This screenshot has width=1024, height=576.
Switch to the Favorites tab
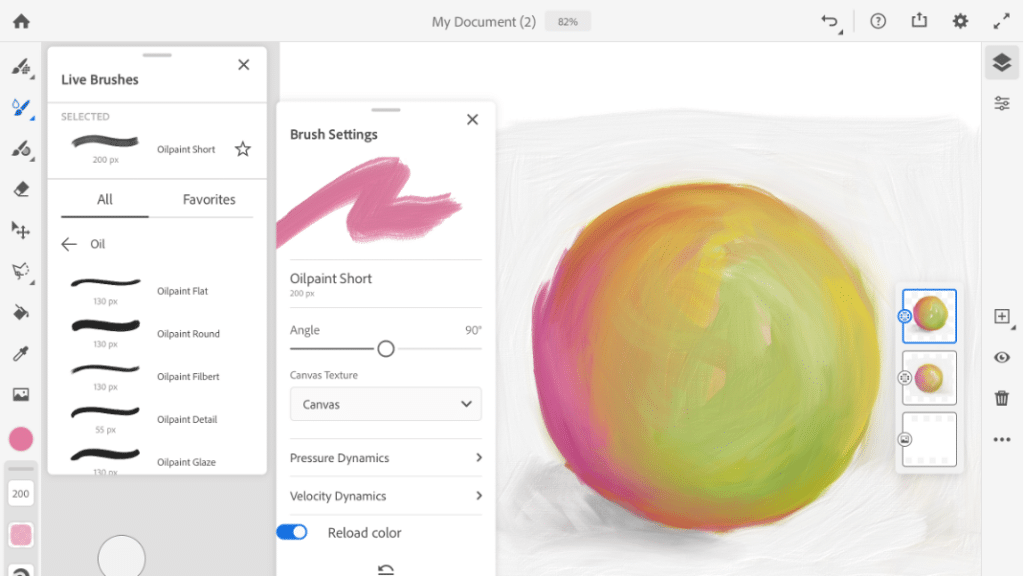(208, 199)
